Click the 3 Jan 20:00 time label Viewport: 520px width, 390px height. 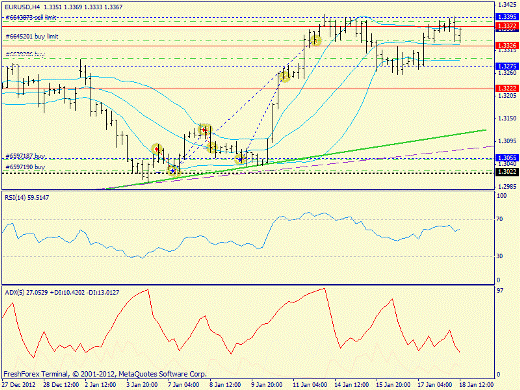point(142,384)
